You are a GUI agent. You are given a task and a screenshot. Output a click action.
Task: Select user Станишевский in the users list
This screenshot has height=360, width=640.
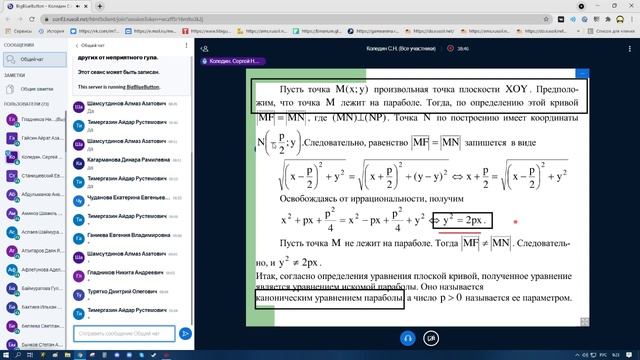[34, 176]
